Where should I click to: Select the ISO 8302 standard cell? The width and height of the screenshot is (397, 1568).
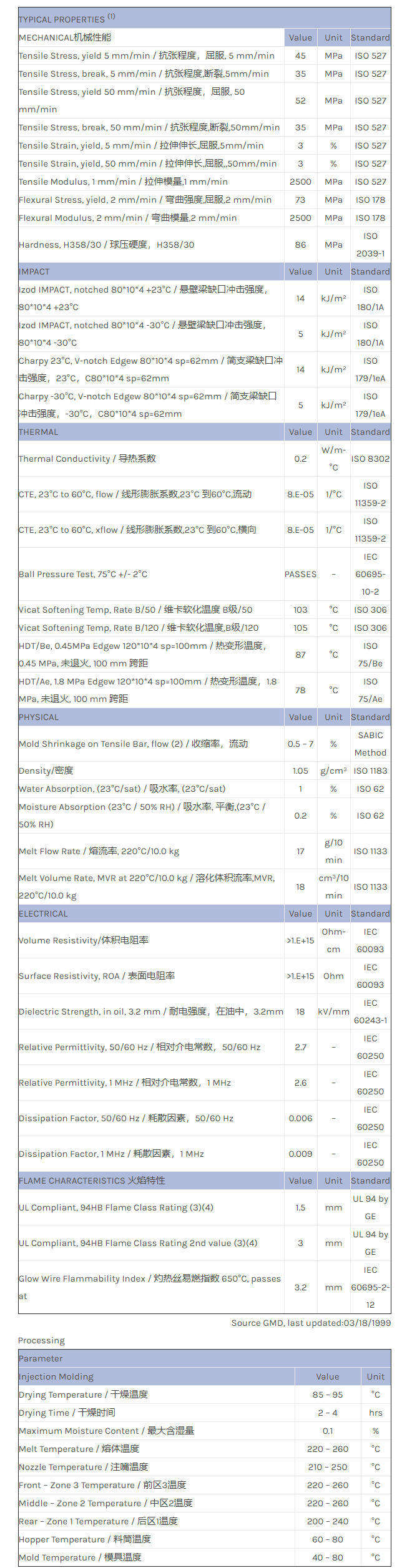point(370,459)
